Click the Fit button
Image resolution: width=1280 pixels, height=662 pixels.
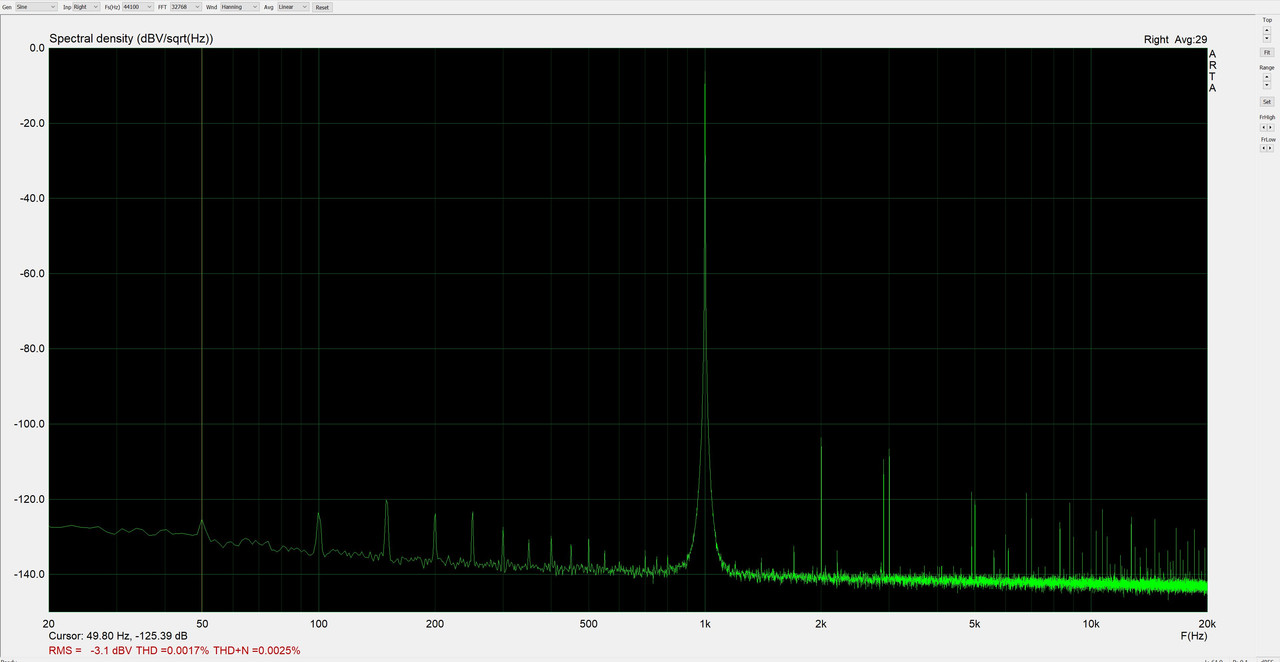click(x=1267, y=52)
